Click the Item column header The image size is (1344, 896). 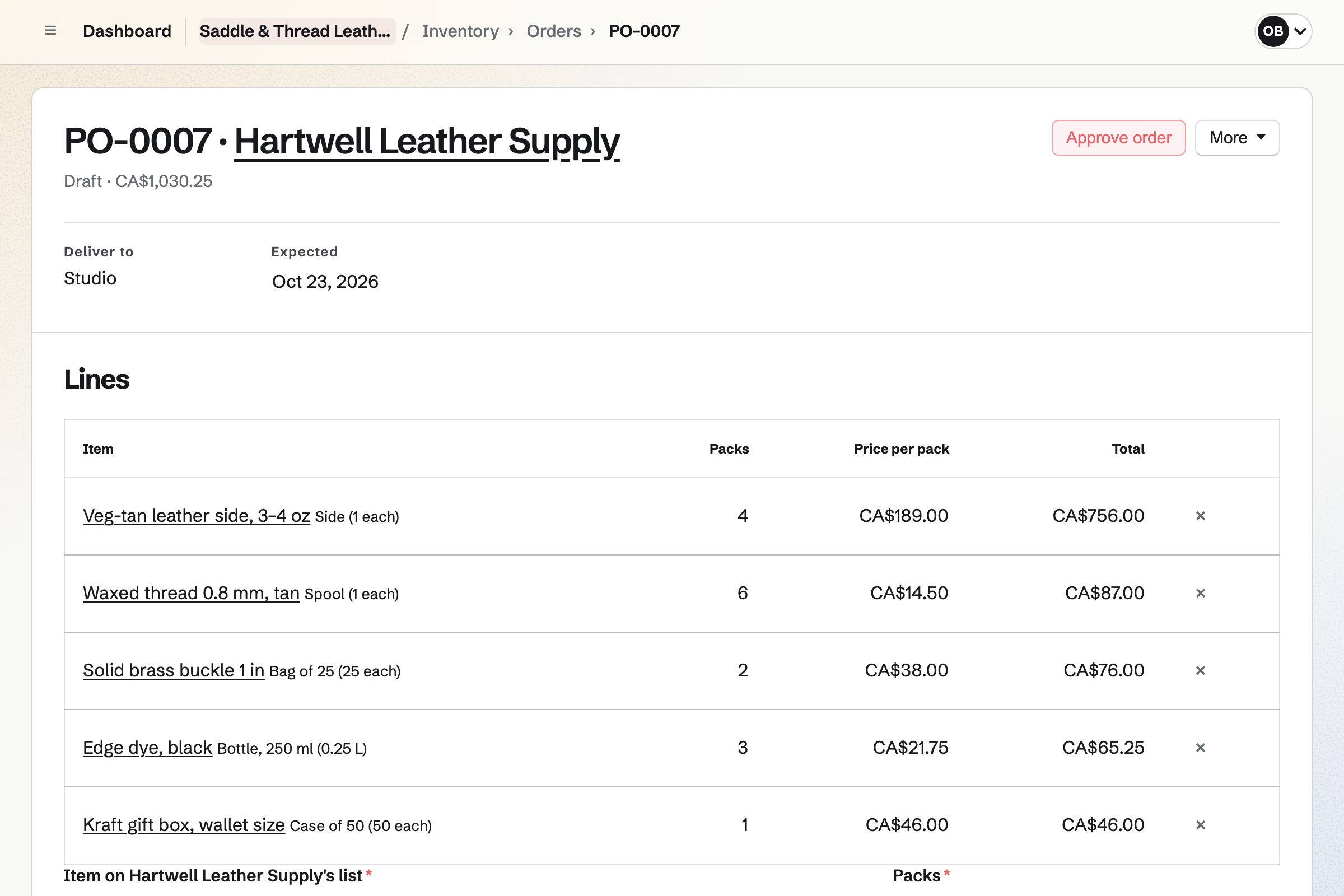(99, 449)
